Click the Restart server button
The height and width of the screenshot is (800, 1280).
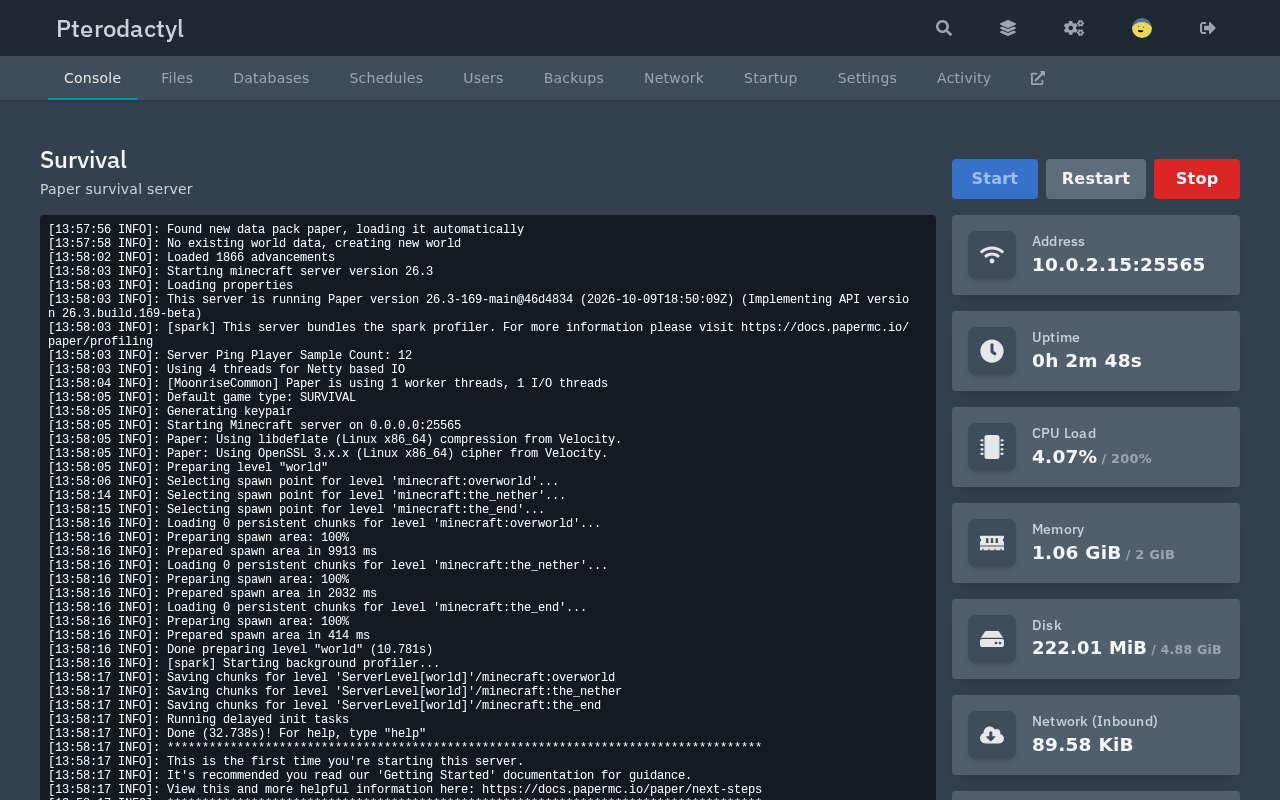click(x=1096, y=179)
